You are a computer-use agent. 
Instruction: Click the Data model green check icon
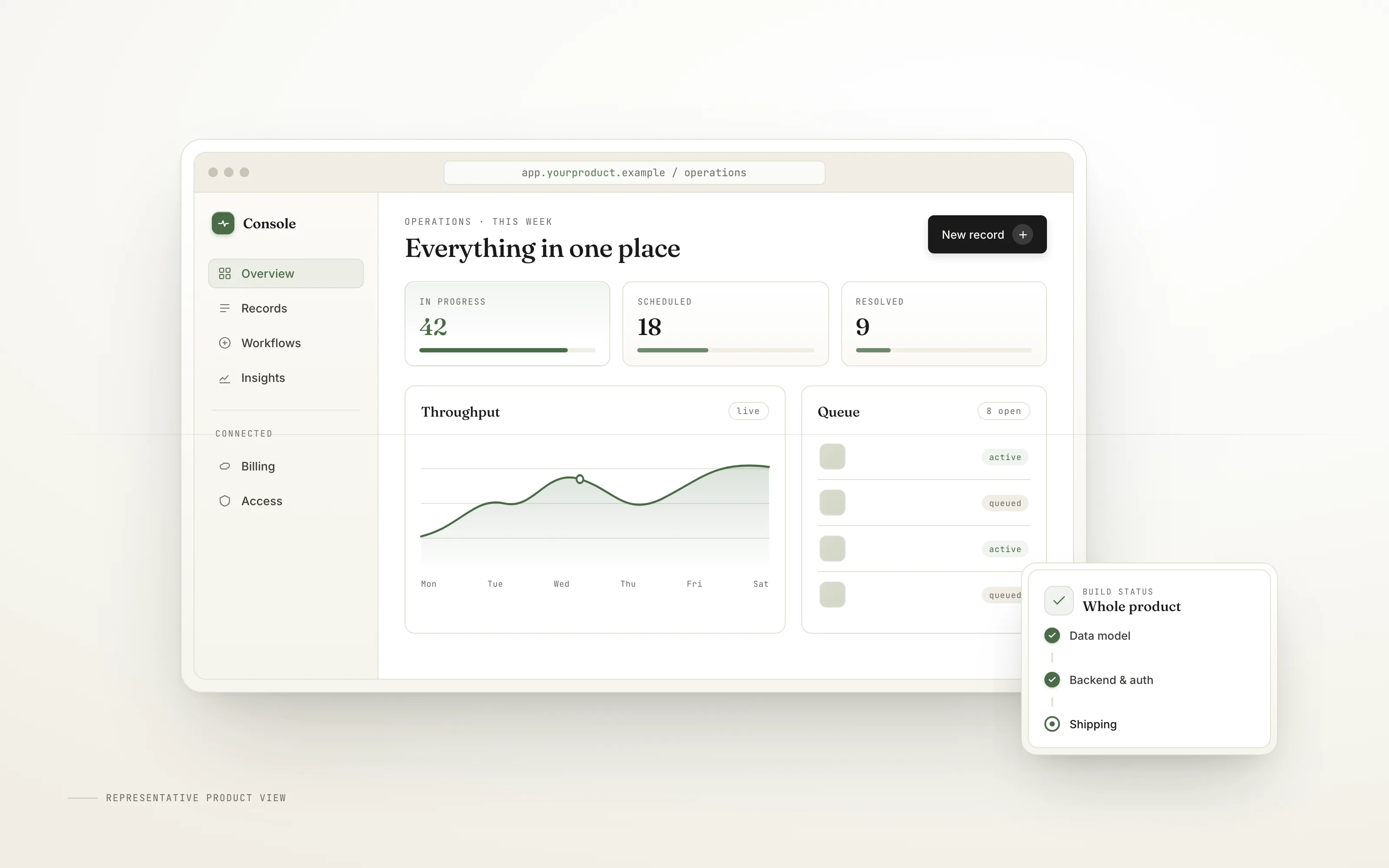(x=1052, y=635)
